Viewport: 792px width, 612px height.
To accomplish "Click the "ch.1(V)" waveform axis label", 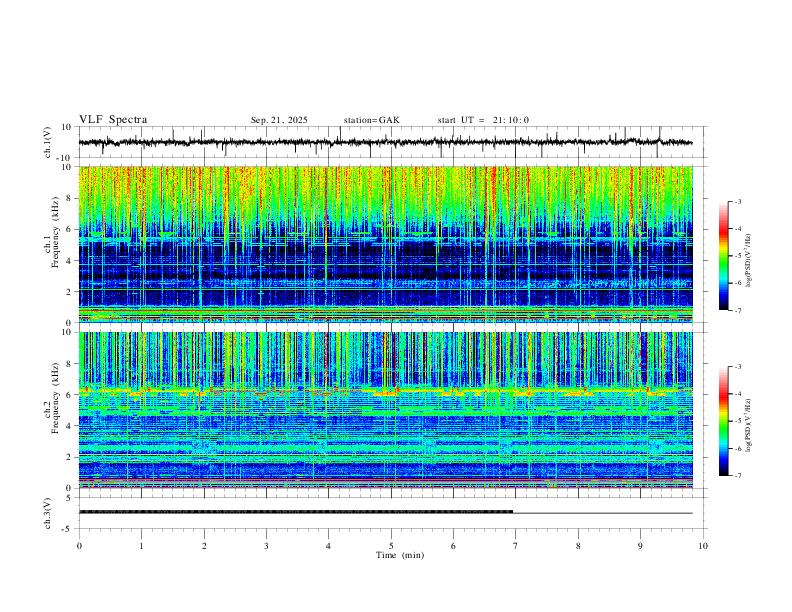I will pyautogui.click(x=48, y=142).
